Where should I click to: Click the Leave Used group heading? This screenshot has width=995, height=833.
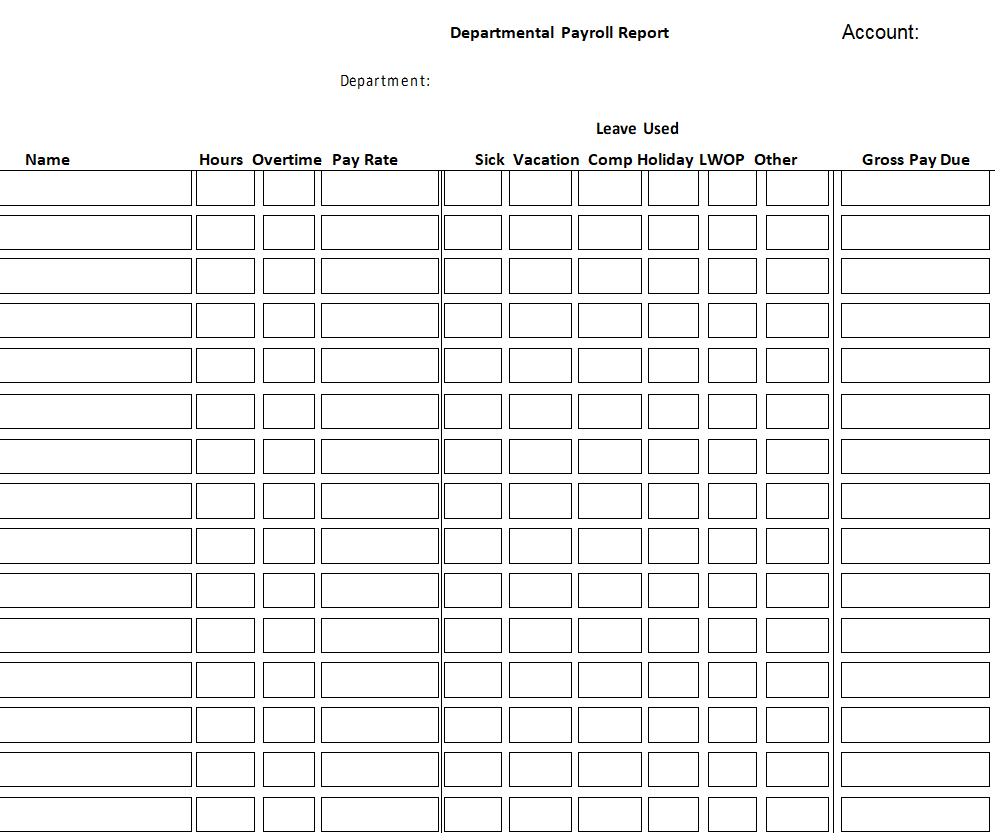pyautogui.click(x=637, y=128)
